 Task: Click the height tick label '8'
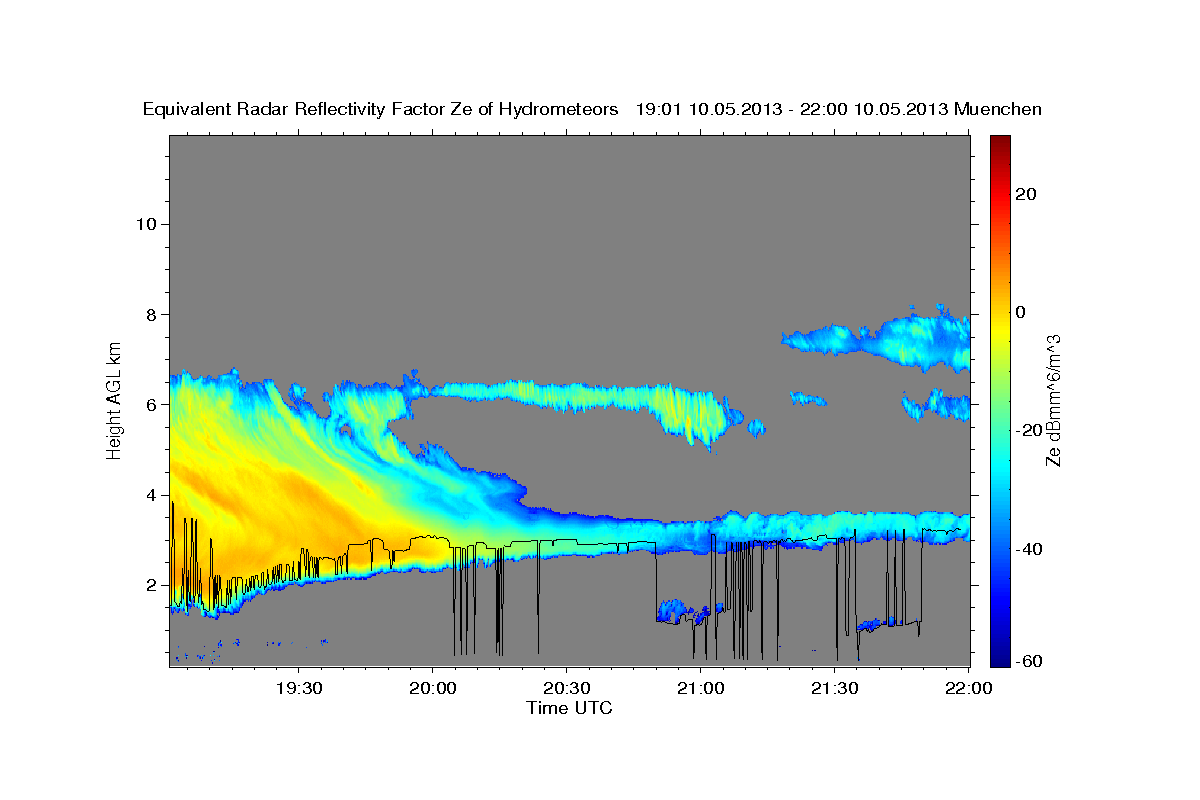pos(150,314)
